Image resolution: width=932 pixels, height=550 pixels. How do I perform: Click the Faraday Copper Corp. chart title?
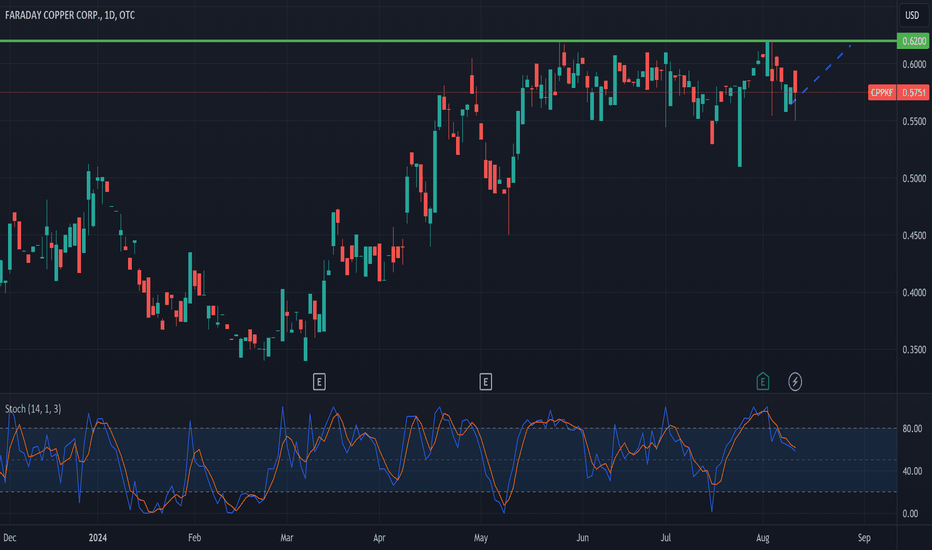pyautogui.click(x=70, y=15)
